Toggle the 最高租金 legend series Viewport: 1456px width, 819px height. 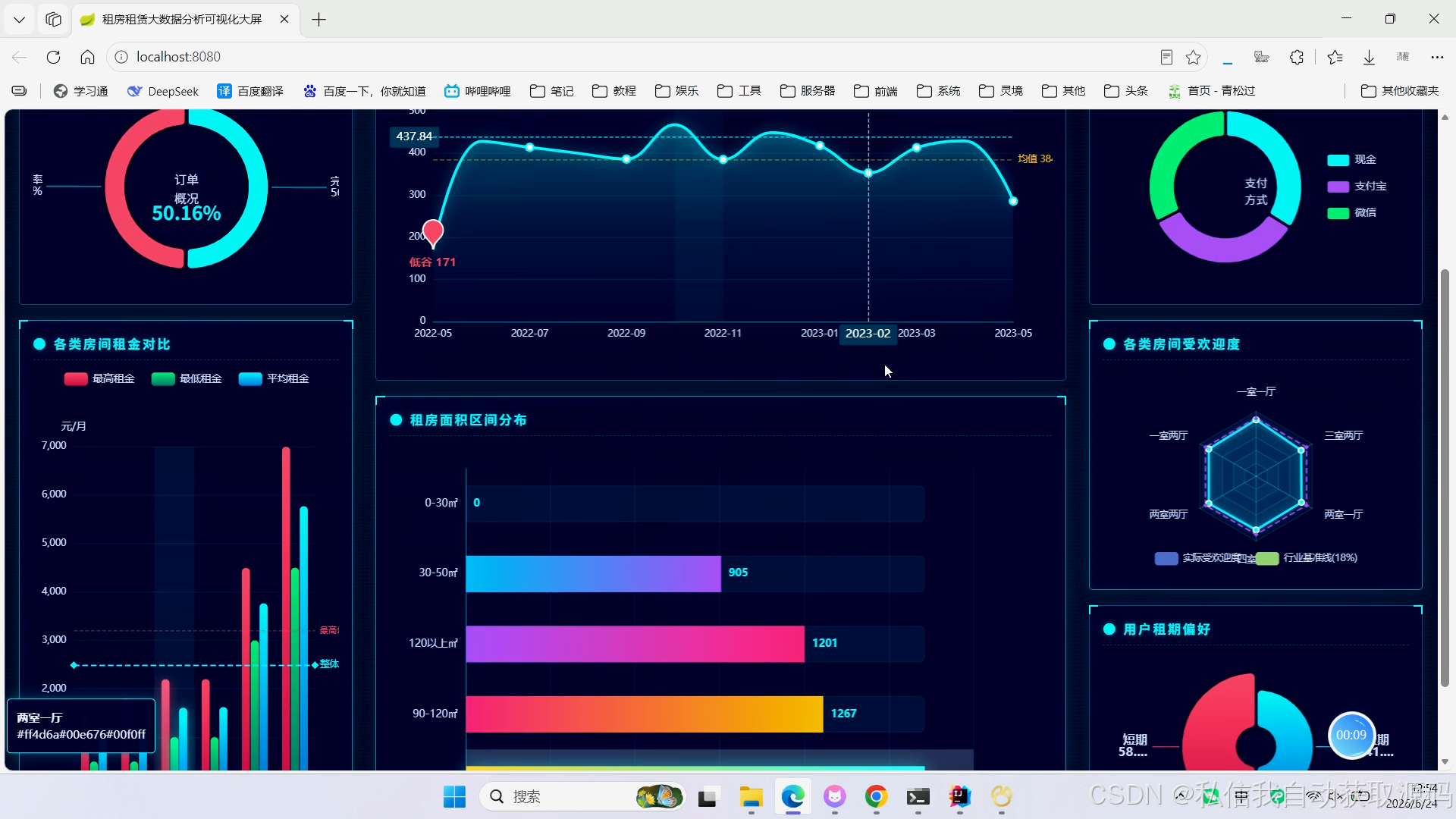[x=99, y=379]
